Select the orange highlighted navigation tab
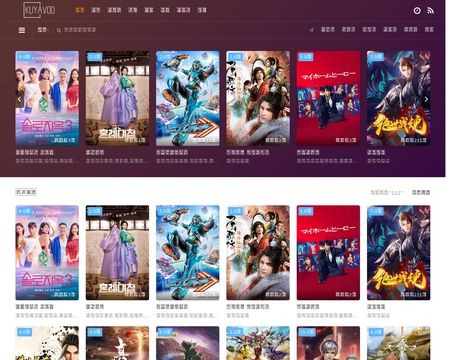The width and height of the screenshot is (450, 360). (x=80, y=10)
